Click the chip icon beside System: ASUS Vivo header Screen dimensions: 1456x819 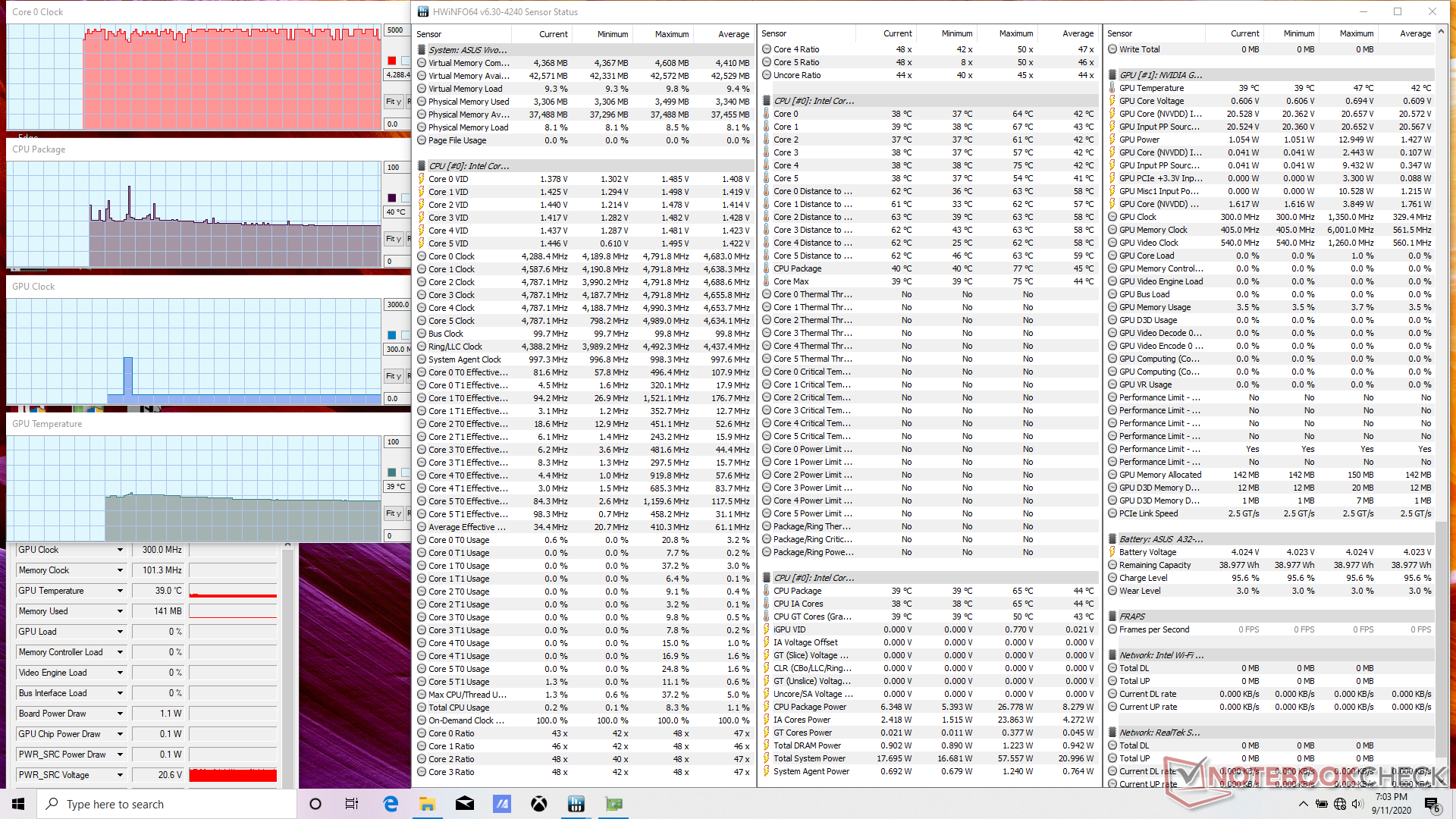click(x=422, y=50)
